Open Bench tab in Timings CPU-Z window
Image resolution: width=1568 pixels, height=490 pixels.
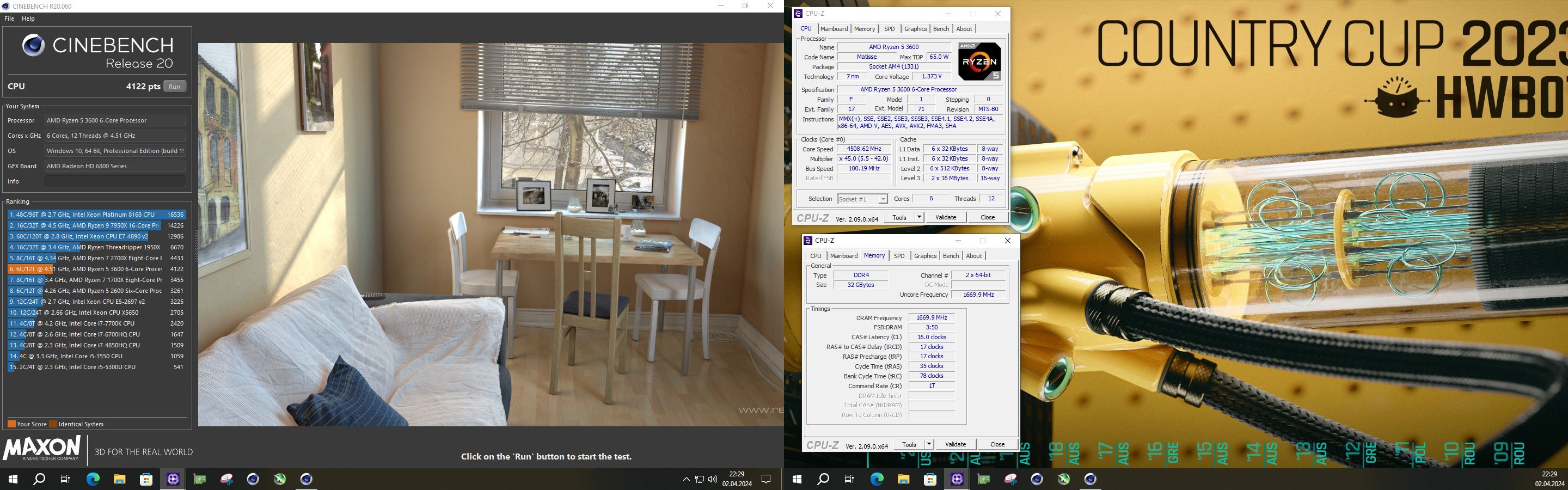click(x=951, y=256)
